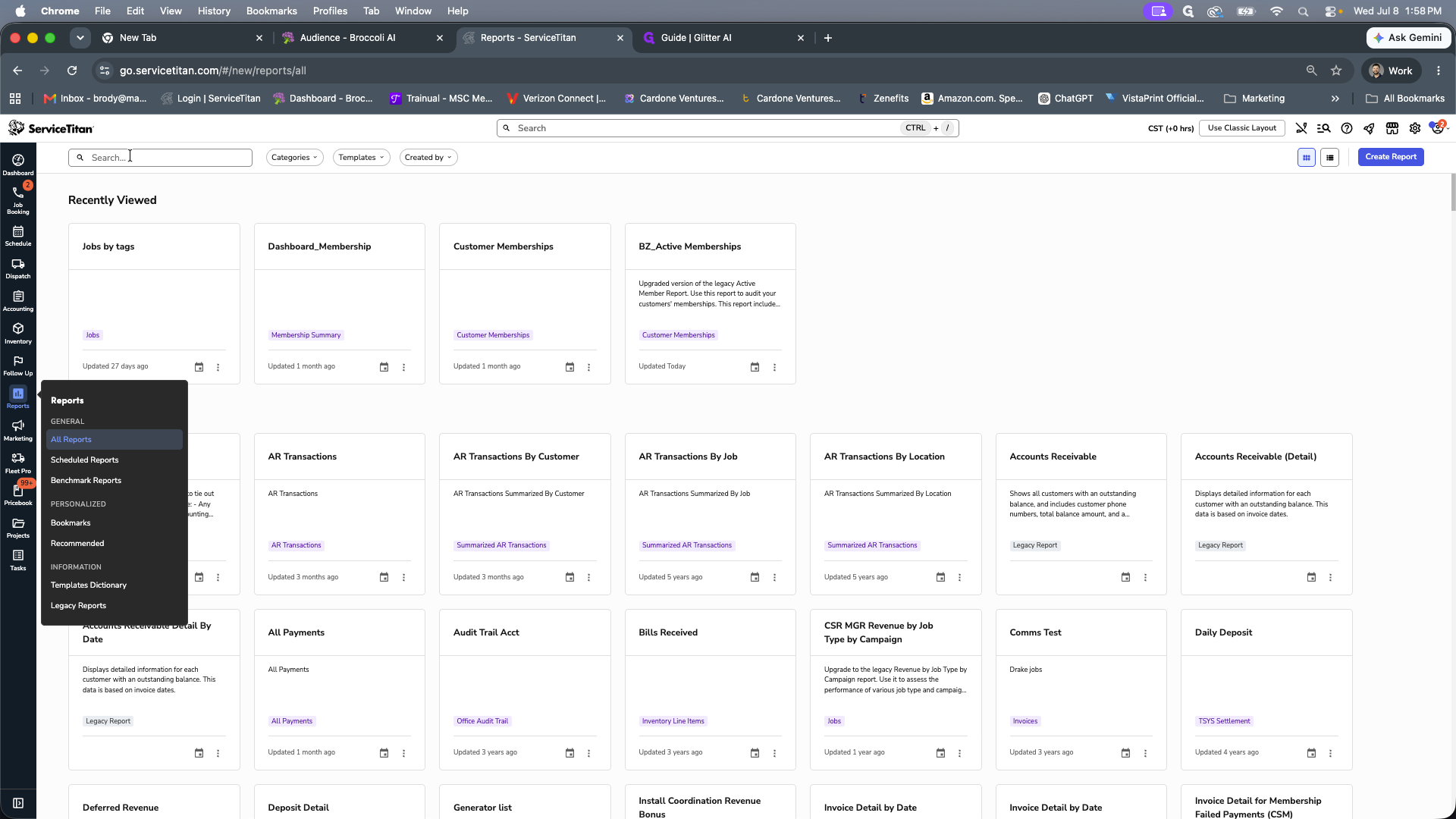Open macOS Spotlight search icon

1303,11
